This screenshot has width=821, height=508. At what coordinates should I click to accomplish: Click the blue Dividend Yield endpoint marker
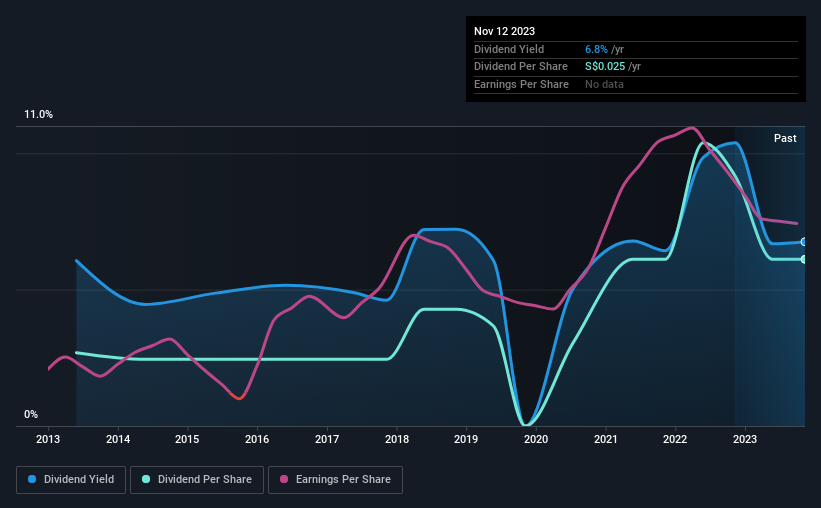click(x=803, y=242)
